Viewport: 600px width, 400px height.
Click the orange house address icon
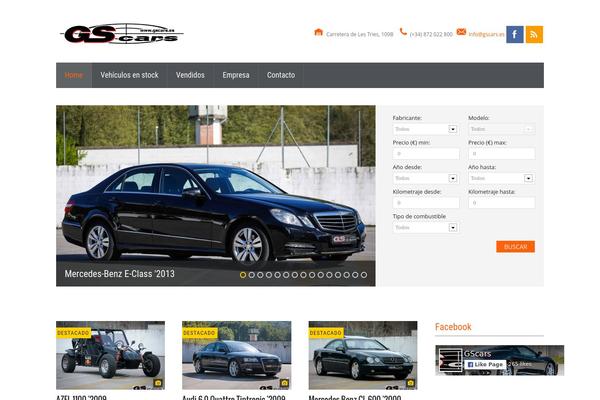[318, 32]
